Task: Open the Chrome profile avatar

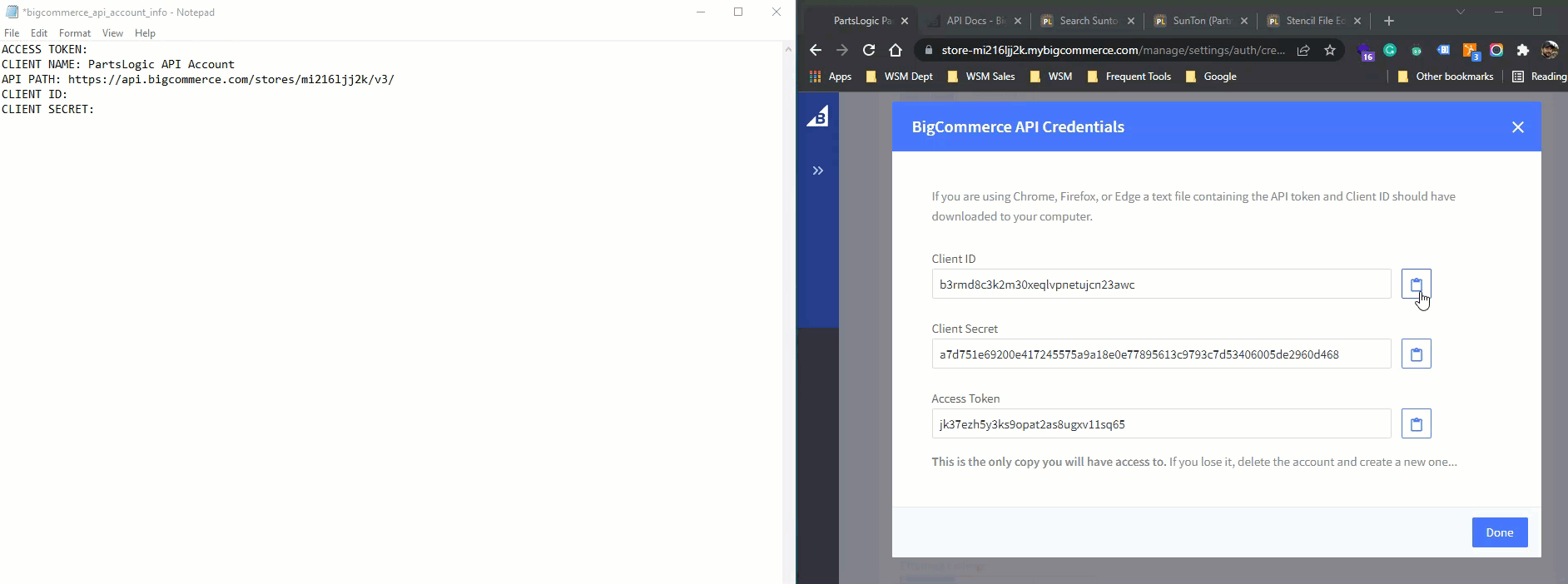Action: pyautogui.click(x=1550, y=50)
